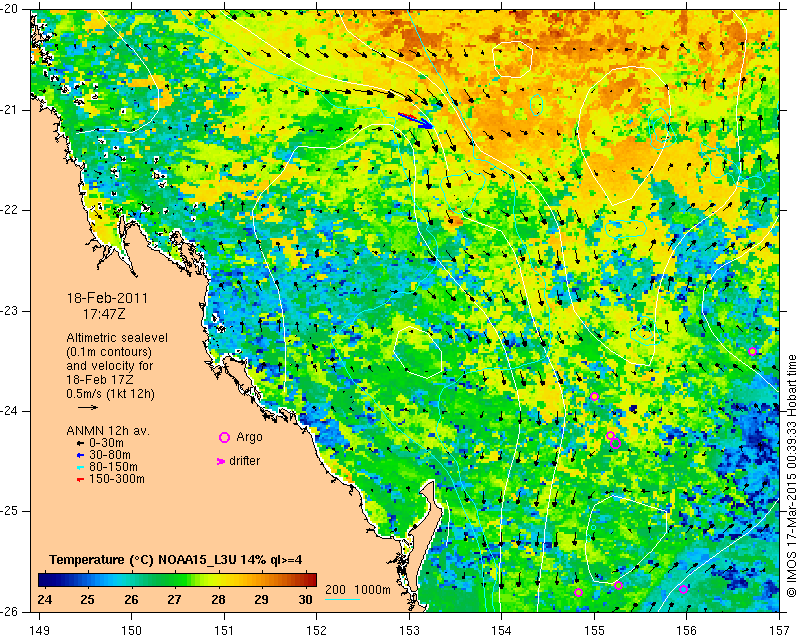The height and width of the screenshot is (640, 800).
Task: Click the latitude axis label '-24'
Action: (x=11, y=411)
